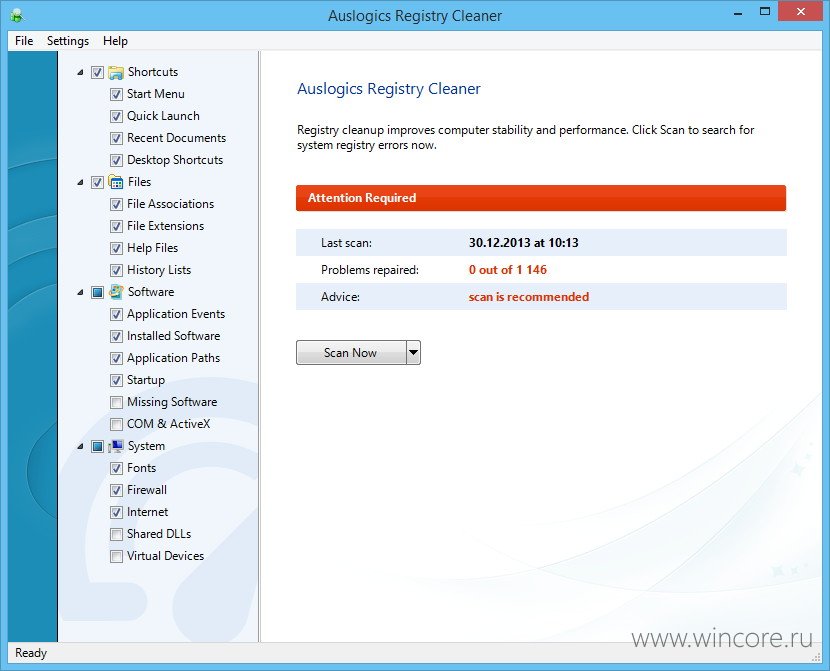830x671 pixels.
Task: Uncheck the File Extensions checkbox
Action: [116, 226]
